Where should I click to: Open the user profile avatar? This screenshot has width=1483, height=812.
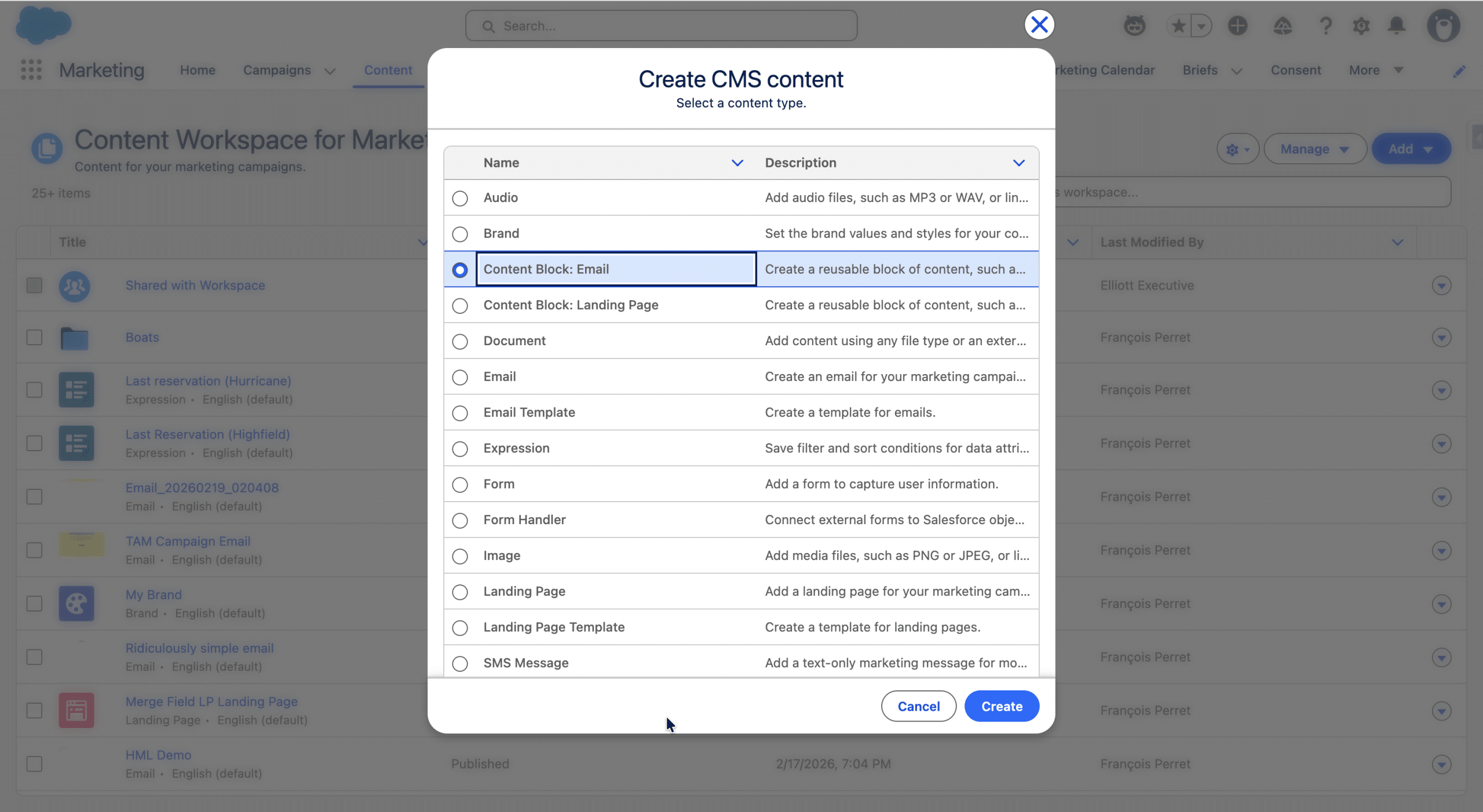1443,26
